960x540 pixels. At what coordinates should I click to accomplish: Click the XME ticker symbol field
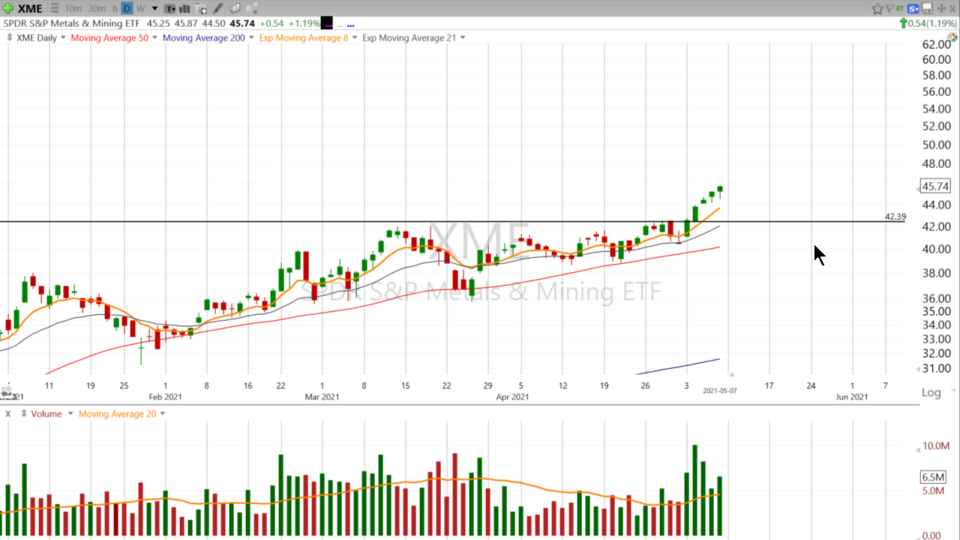(x=30, y=9)
